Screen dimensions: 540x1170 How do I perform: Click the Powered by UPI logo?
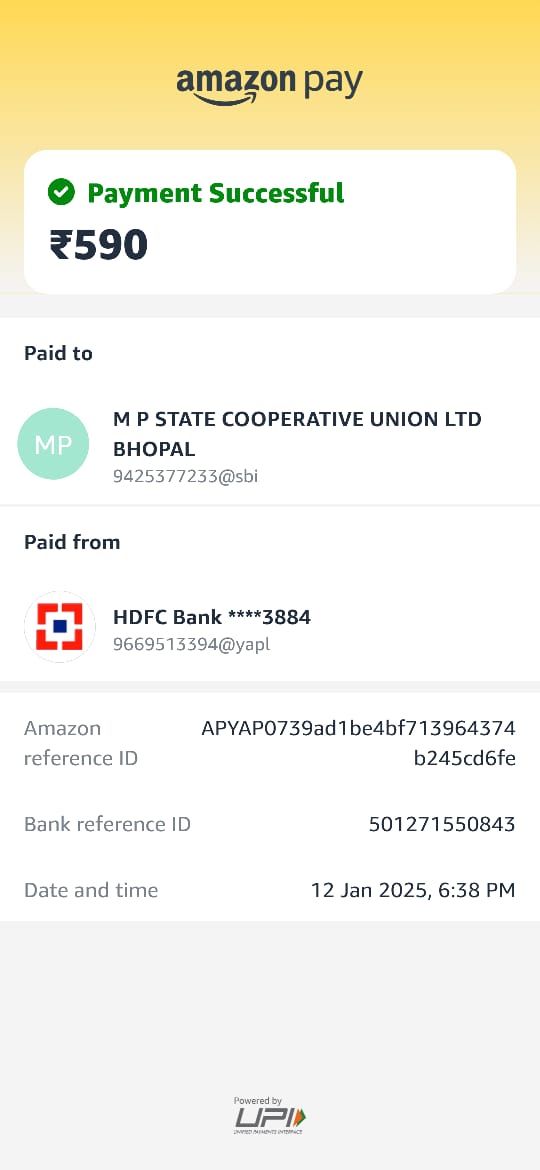click(270, 1116)
